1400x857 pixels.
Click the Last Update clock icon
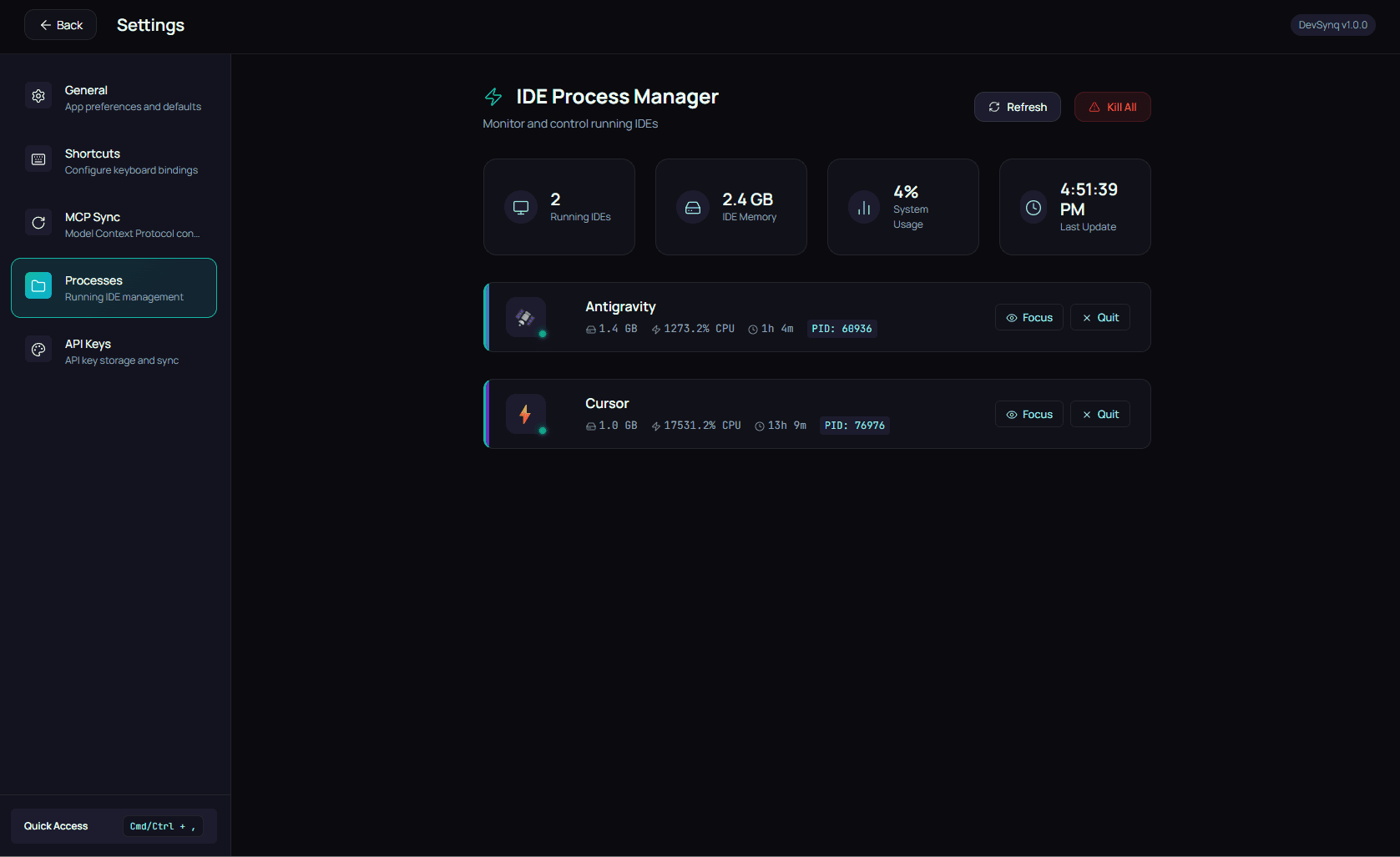(1033, 207)
